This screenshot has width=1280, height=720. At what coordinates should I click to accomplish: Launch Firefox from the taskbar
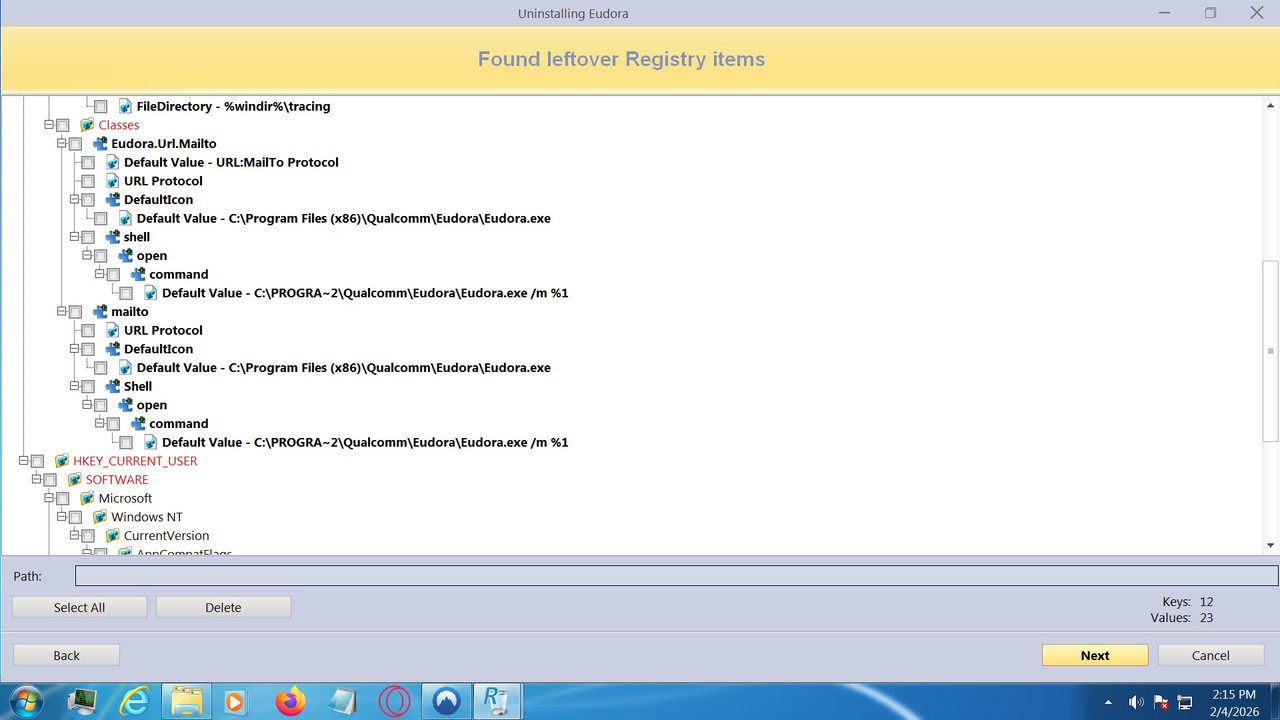point(290,702)
